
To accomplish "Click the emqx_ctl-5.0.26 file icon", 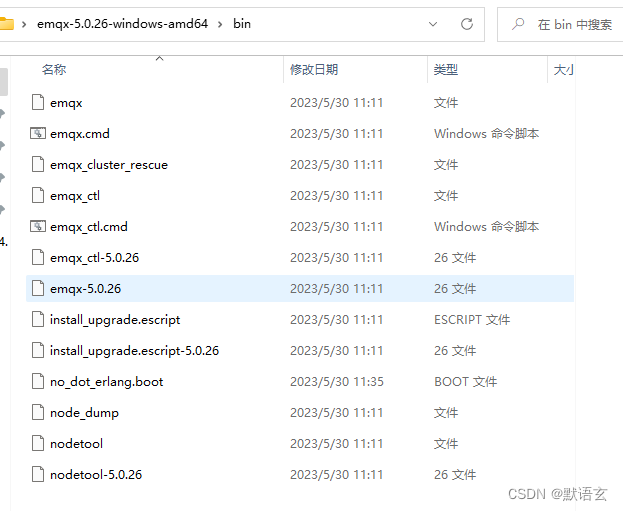I will point(38,257).
